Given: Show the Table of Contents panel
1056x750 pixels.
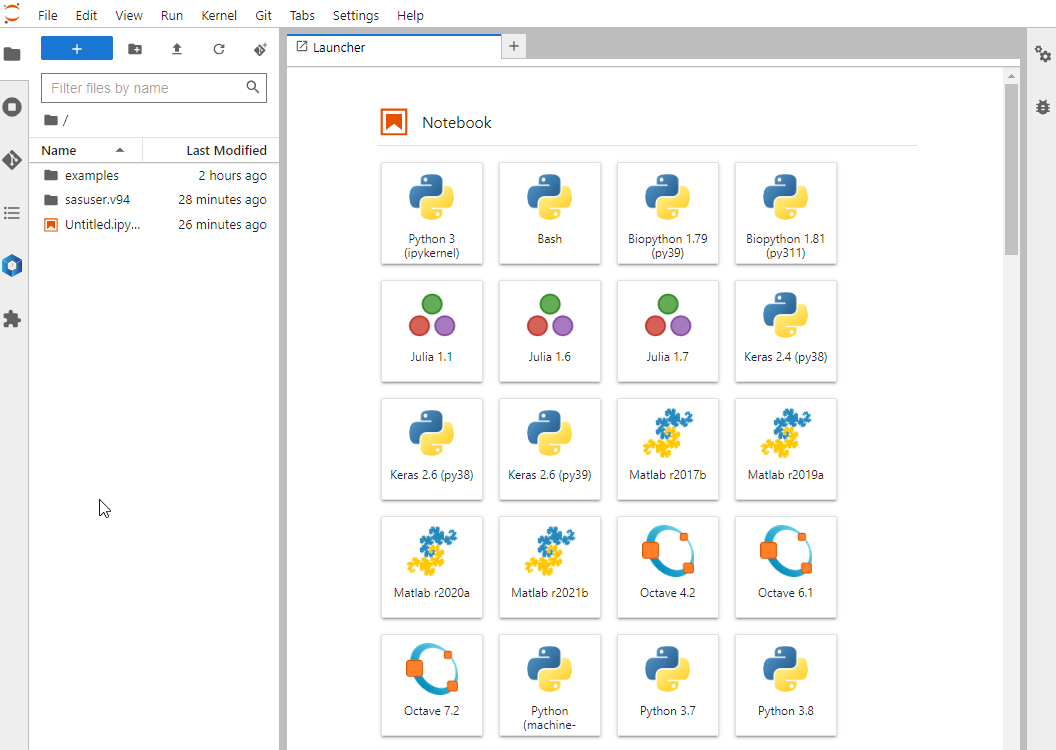Looking at the screenshot, I should click(12, 213).
